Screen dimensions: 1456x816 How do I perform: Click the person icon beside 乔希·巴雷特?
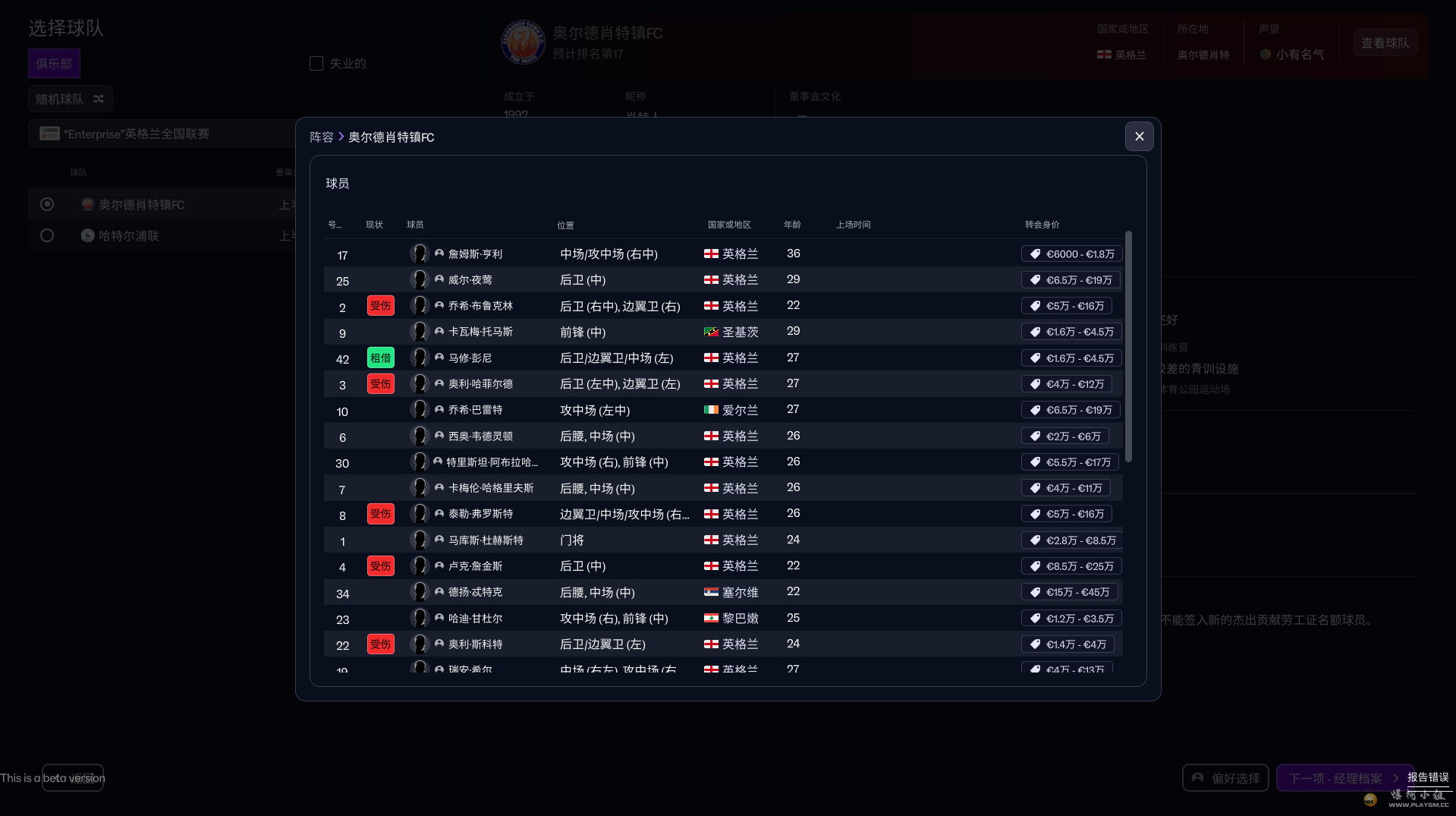(x=439, y=410)
